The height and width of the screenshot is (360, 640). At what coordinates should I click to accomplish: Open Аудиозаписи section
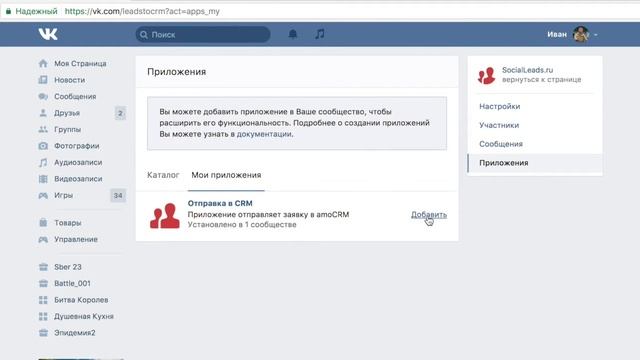pyautogui.click(x=78, y=162)
